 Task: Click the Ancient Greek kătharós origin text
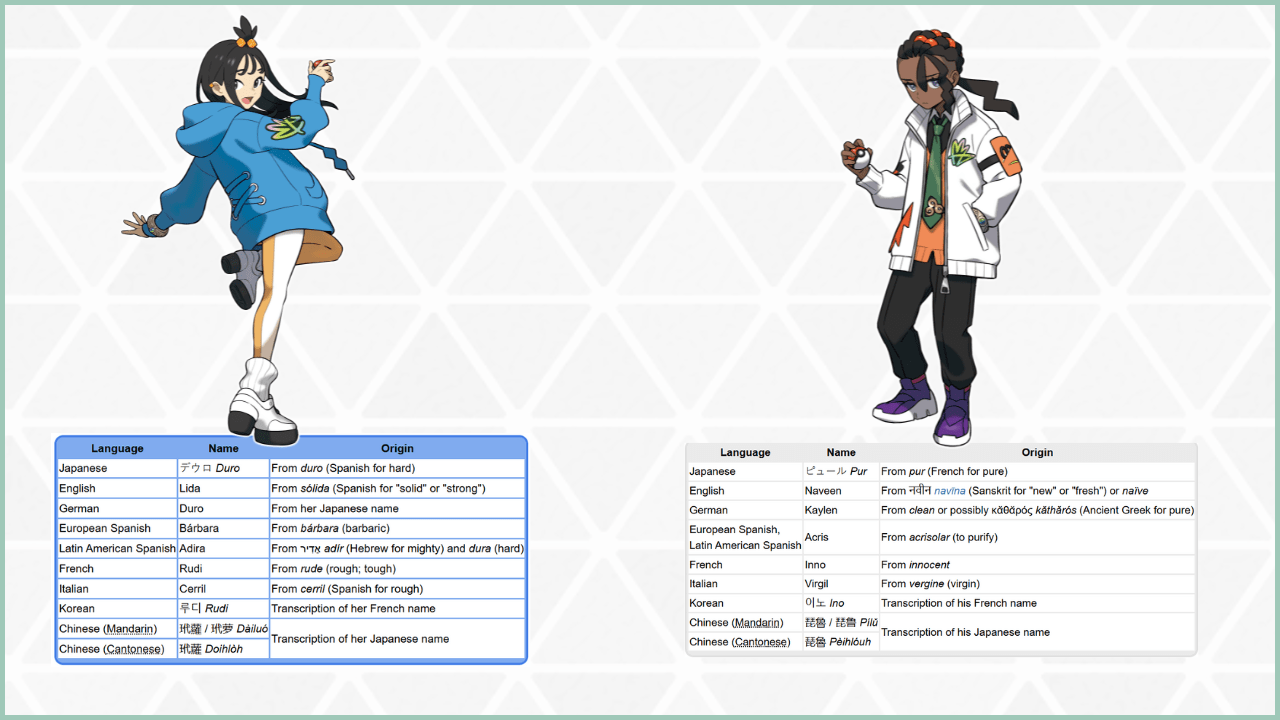pyautogui.click(x=1037, y=510)
